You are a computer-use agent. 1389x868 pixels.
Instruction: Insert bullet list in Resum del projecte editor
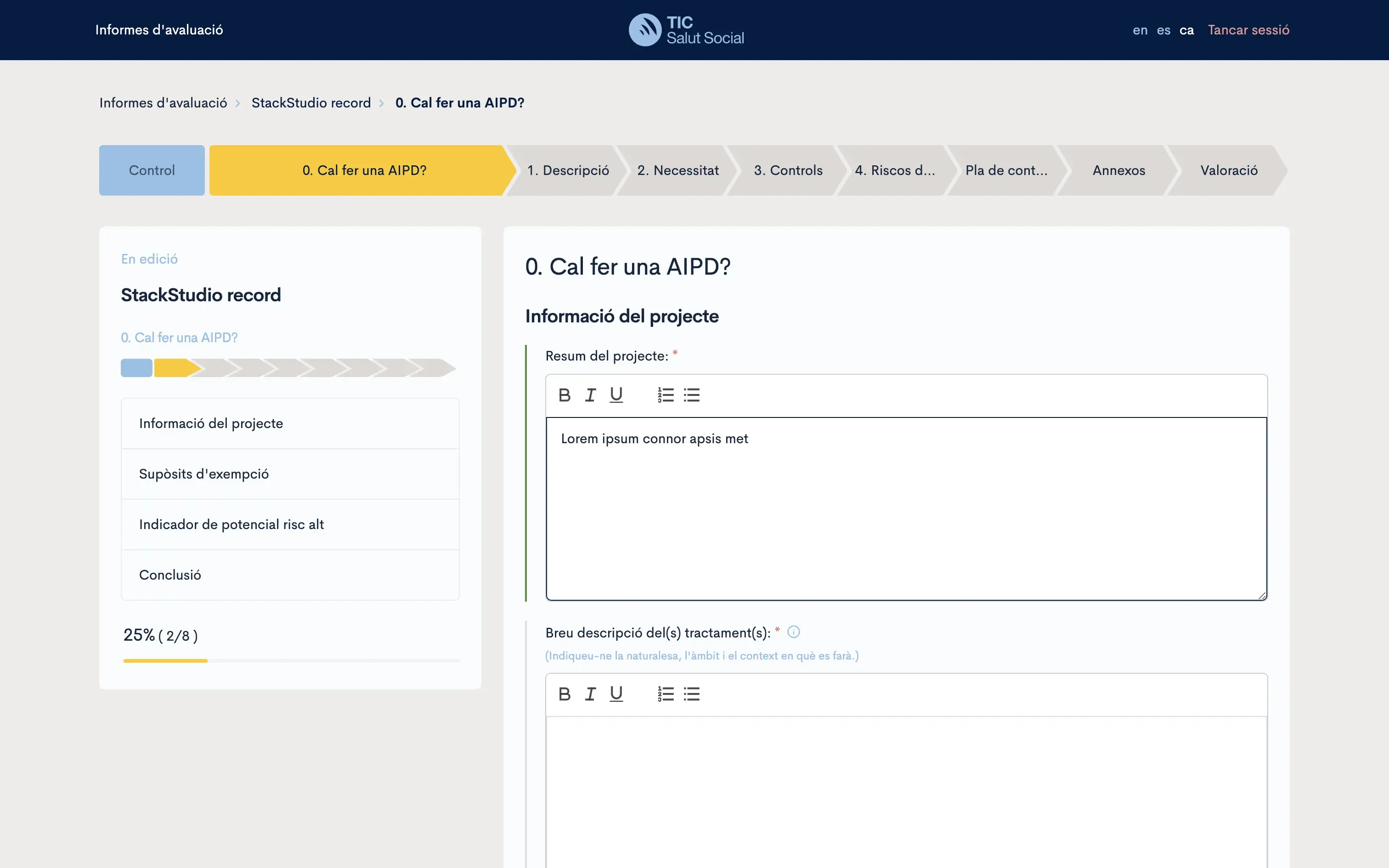pos(692,395)
